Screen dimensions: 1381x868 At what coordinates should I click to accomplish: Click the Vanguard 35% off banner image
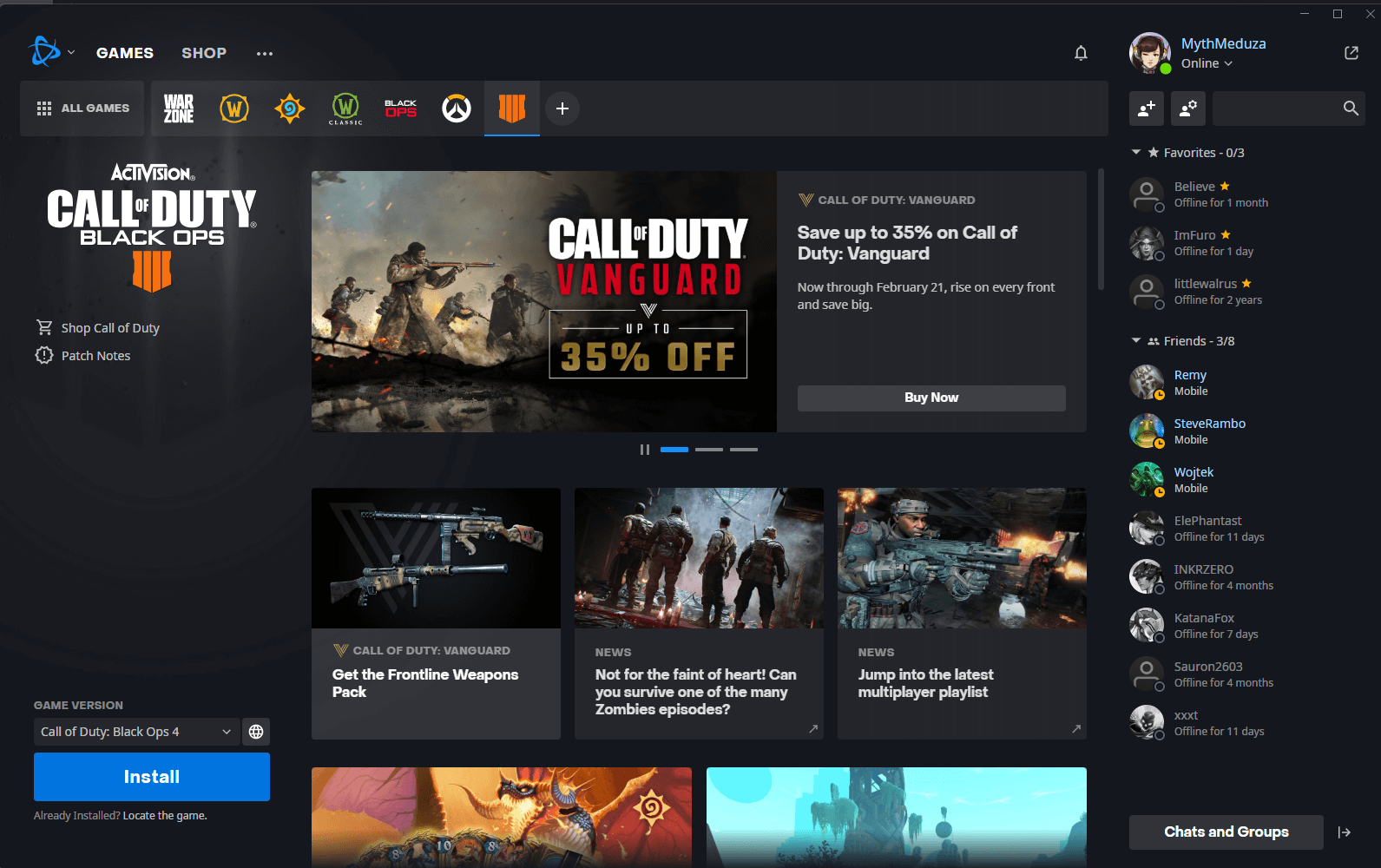544,301
